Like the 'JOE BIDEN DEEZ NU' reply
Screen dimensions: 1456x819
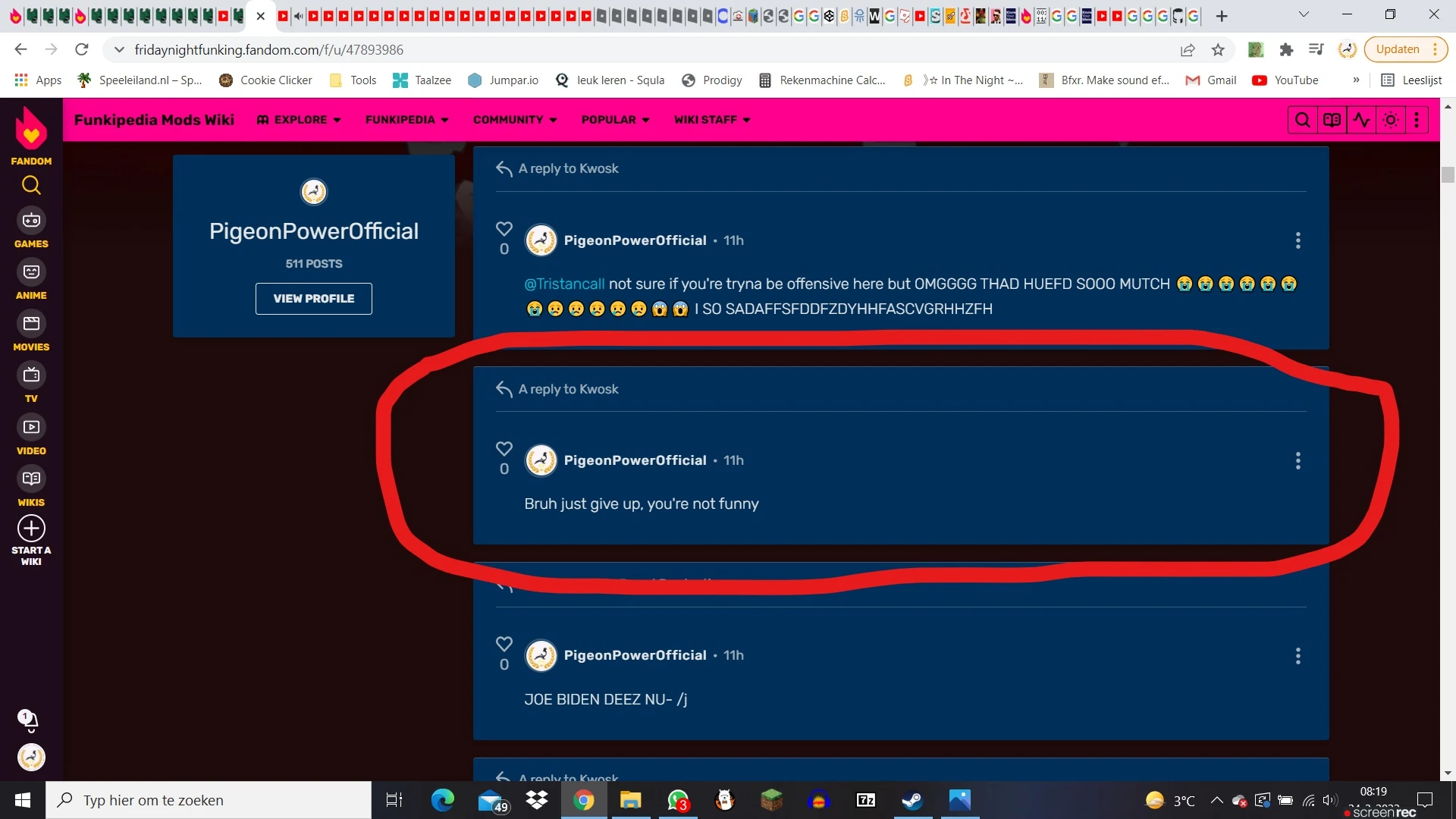point(504,644)
